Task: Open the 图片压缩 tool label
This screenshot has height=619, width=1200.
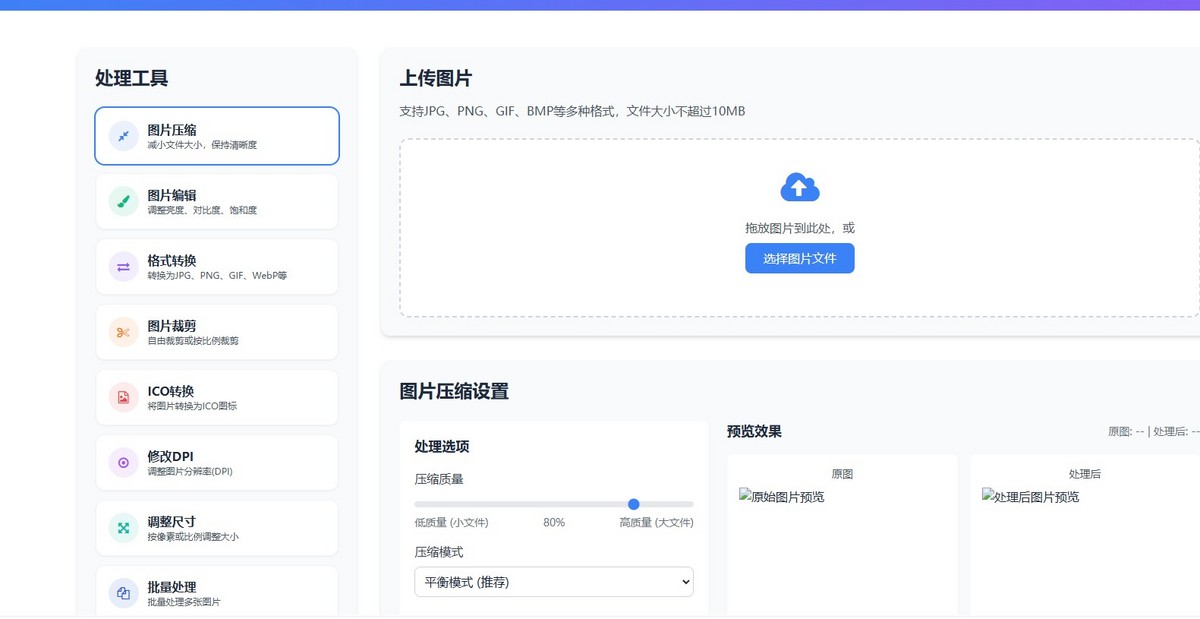Action: pyautogui.click(x=172, y=130)
